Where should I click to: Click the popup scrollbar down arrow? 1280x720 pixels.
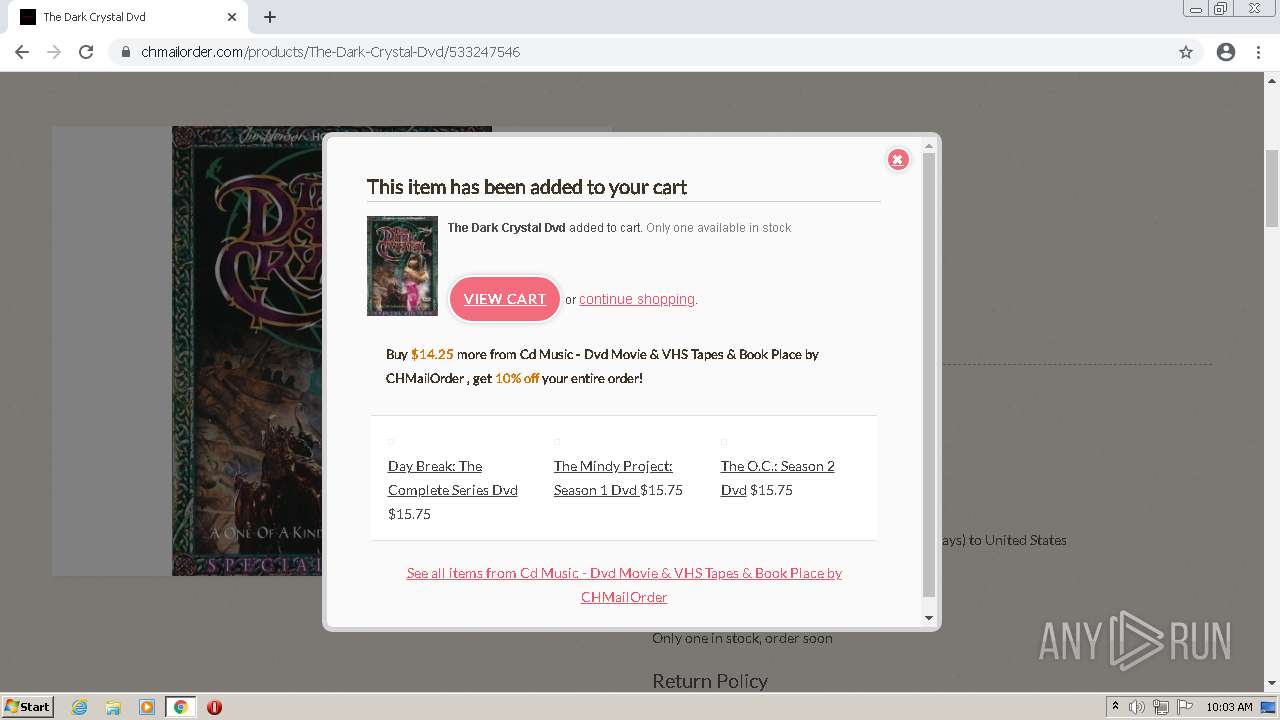click(x=929, y=618)
